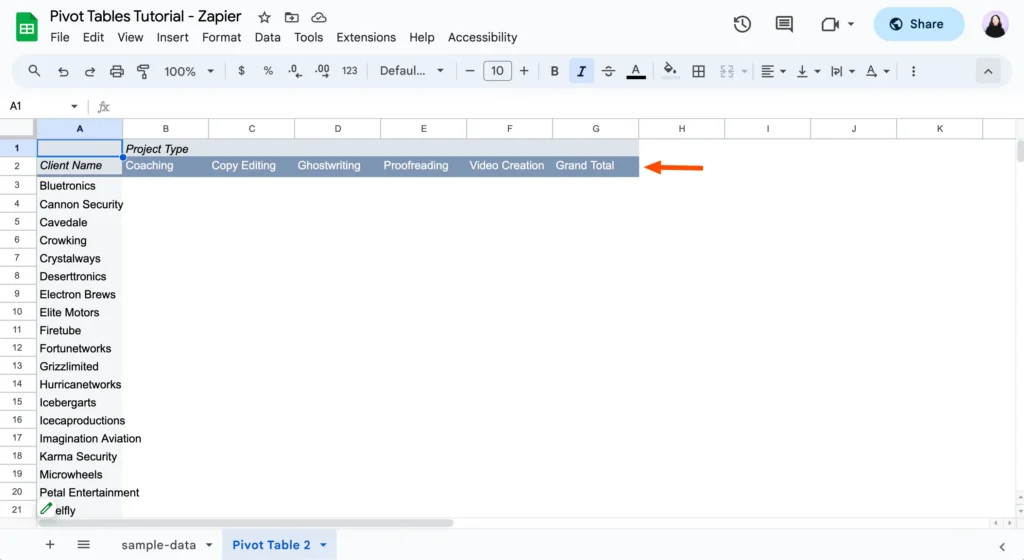The width and height of the screenshot is (1024, 560).
Task: Toggle strikethrough formatting
Action: (x=608, y=71)
